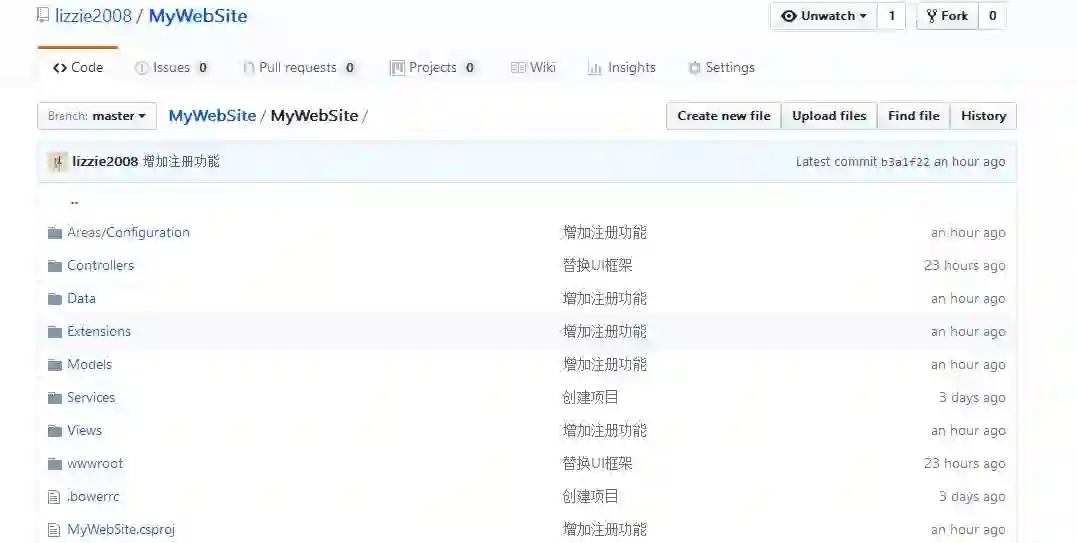Open the Wiki tab
The image size is (1077, 543).
[533, 67]
